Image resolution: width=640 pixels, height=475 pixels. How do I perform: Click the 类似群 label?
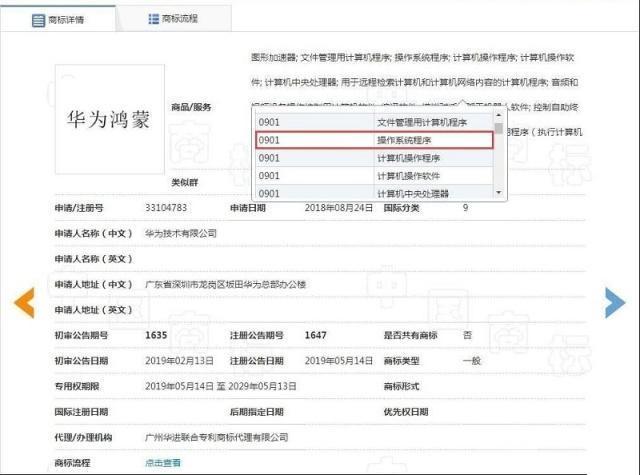click(185, 182)
